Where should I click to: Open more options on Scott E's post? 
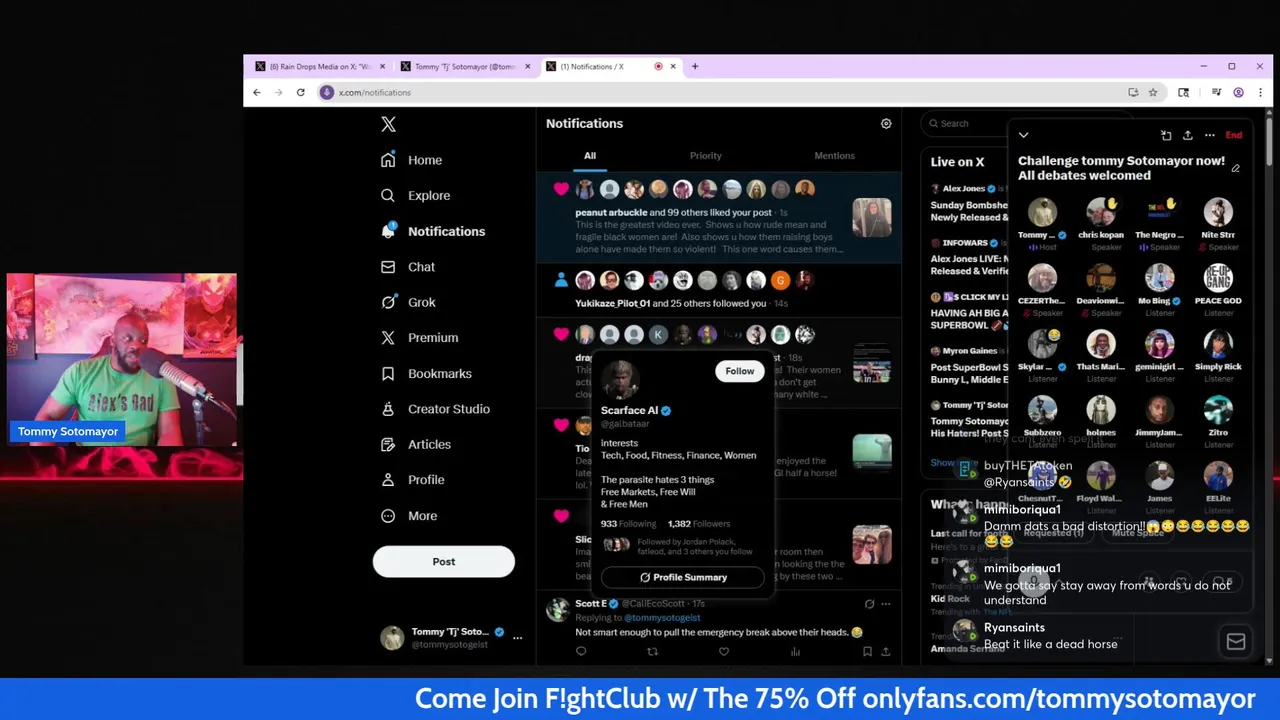click(x=886, y=604)
